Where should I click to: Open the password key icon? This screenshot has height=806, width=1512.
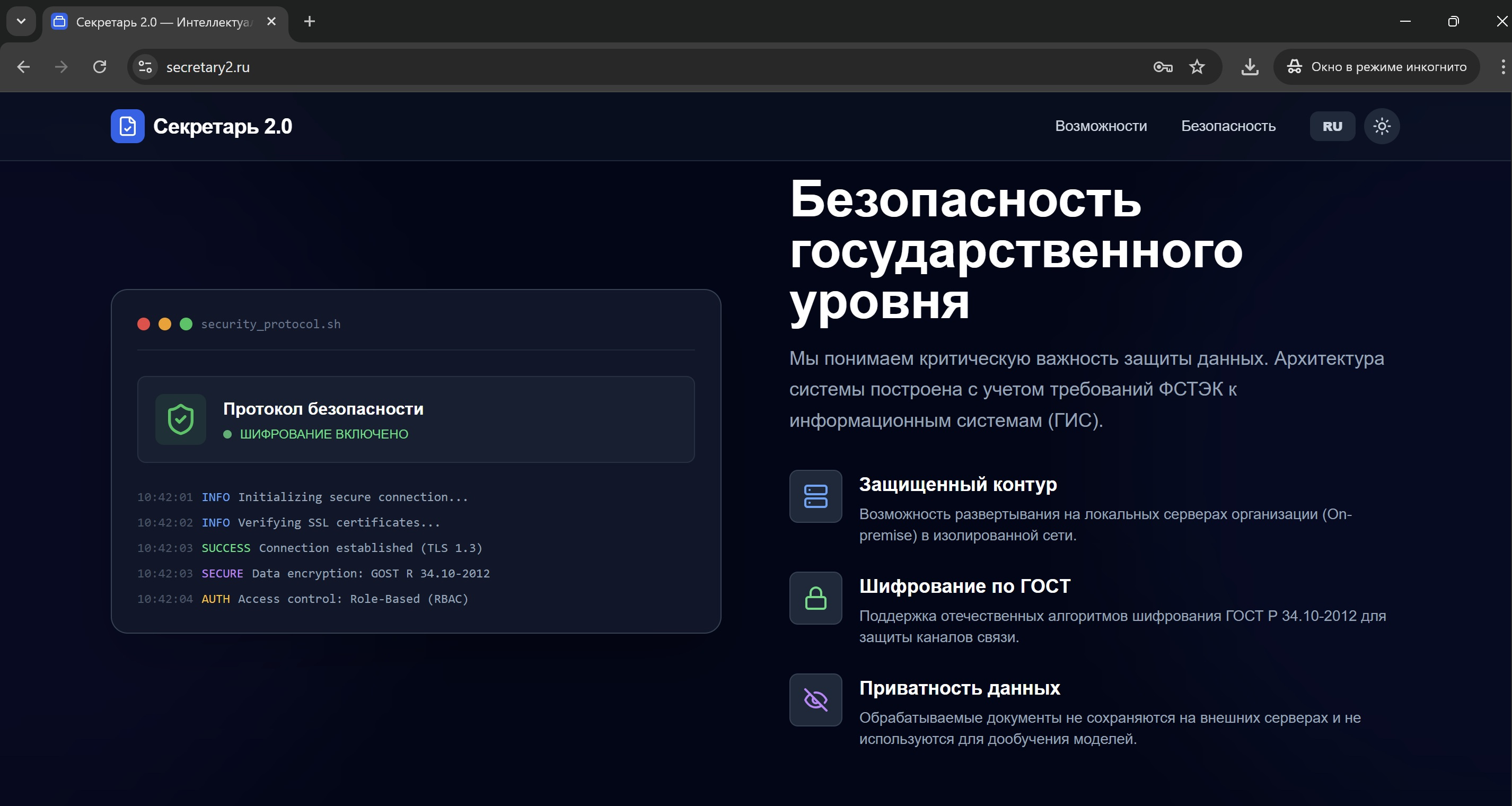(1163, 67)
